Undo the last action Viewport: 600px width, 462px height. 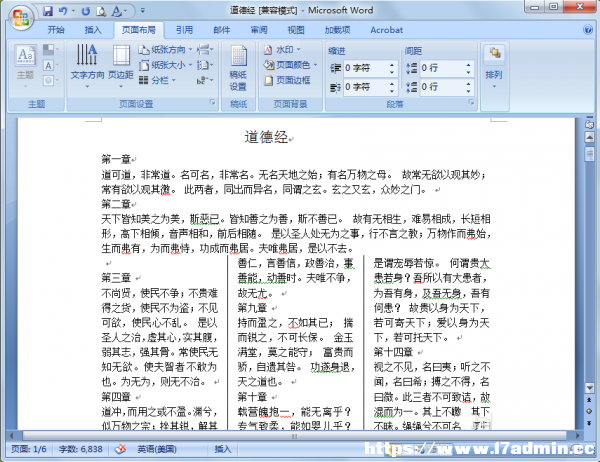(x=63, y=11)
